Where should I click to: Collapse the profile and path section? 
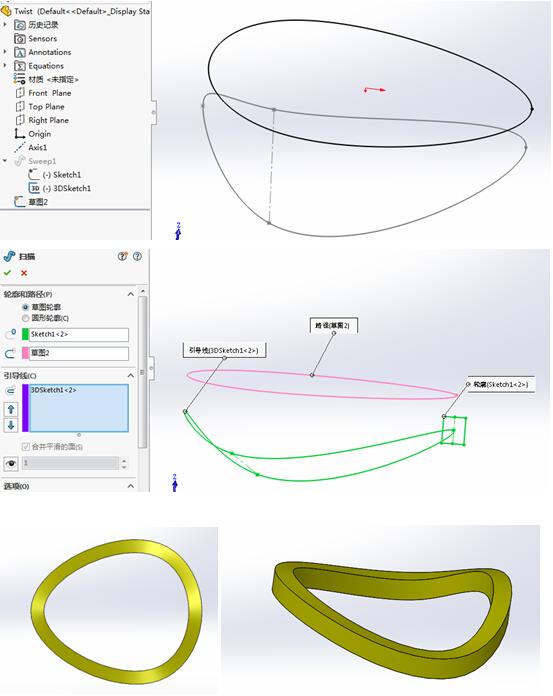click(130, 294)
